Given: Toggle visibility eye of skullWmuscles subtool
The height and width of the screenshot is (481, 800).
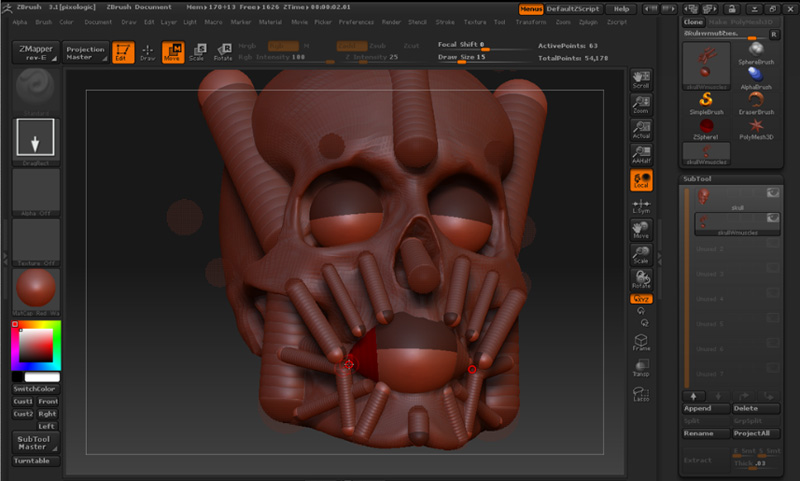Looking at the screenshot, I should [x=772, y=218].
